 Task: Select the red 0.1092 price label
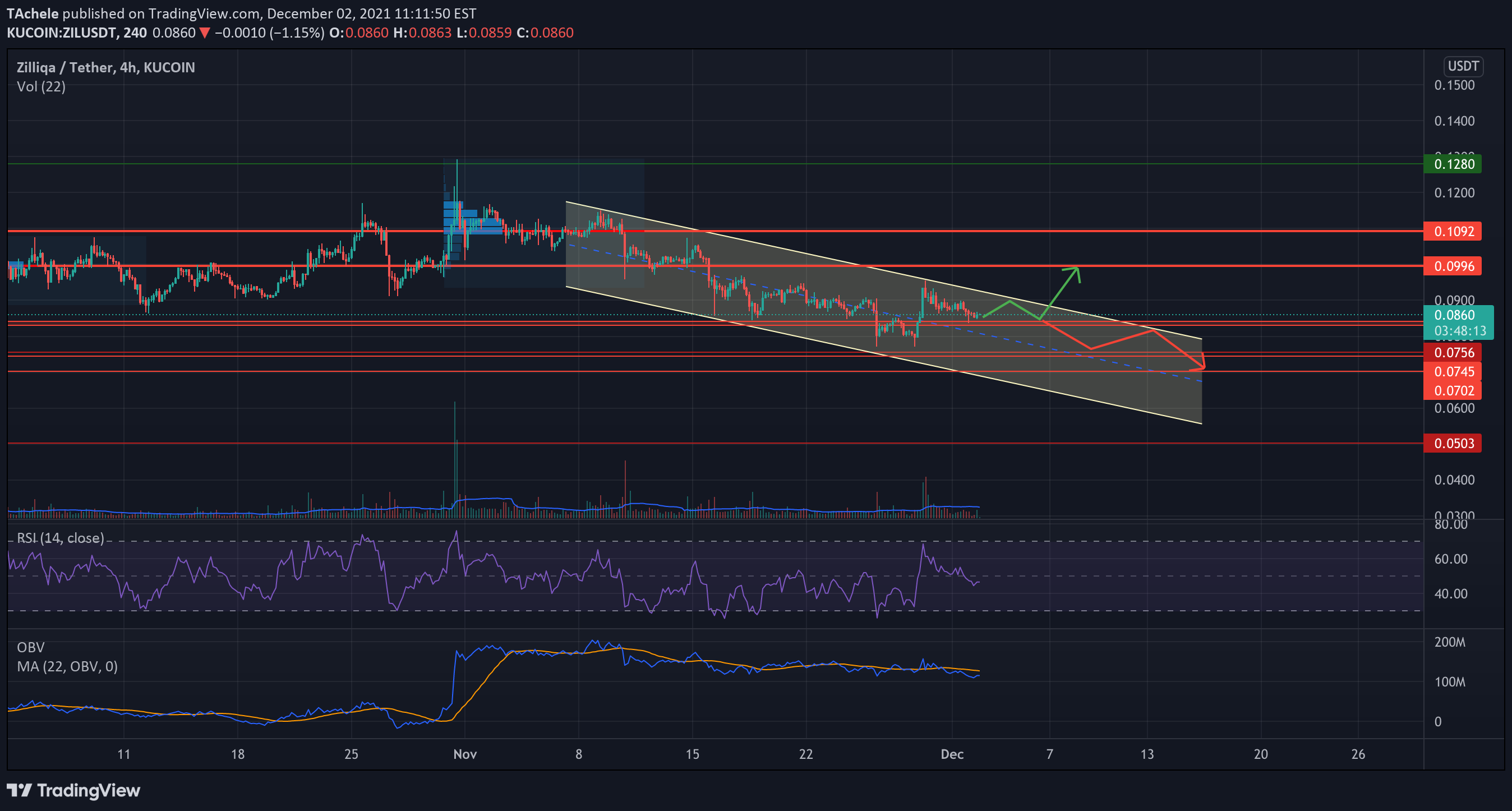coord(1452,231)
